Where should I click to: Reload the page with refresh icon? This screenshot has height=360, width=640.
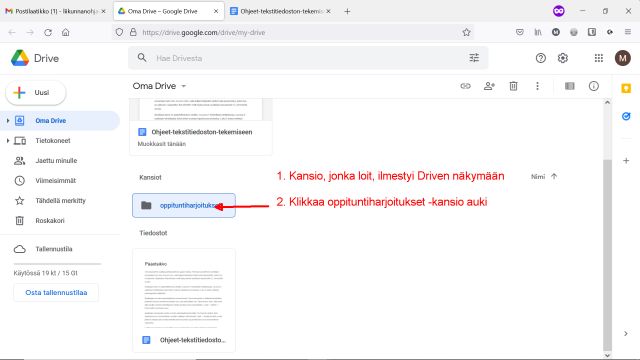click(x=48, y=32)
